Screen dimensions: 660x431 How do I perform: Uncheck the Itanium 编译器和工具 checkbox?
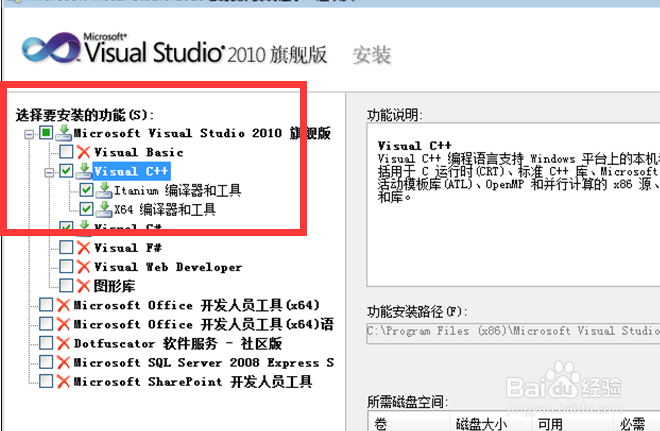point(86,190)
